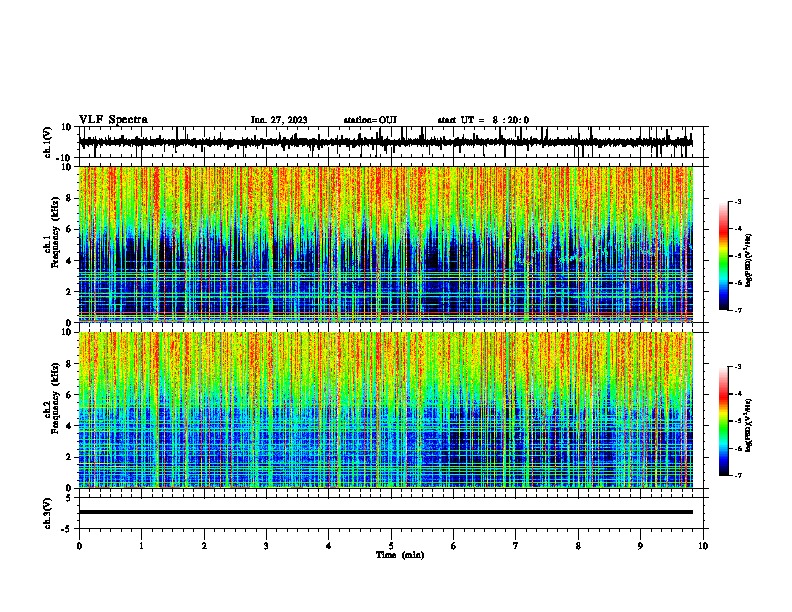Click the "3" tick on the Time axis
The height and width of the screenshot is (612, 792).
(266, 546)
